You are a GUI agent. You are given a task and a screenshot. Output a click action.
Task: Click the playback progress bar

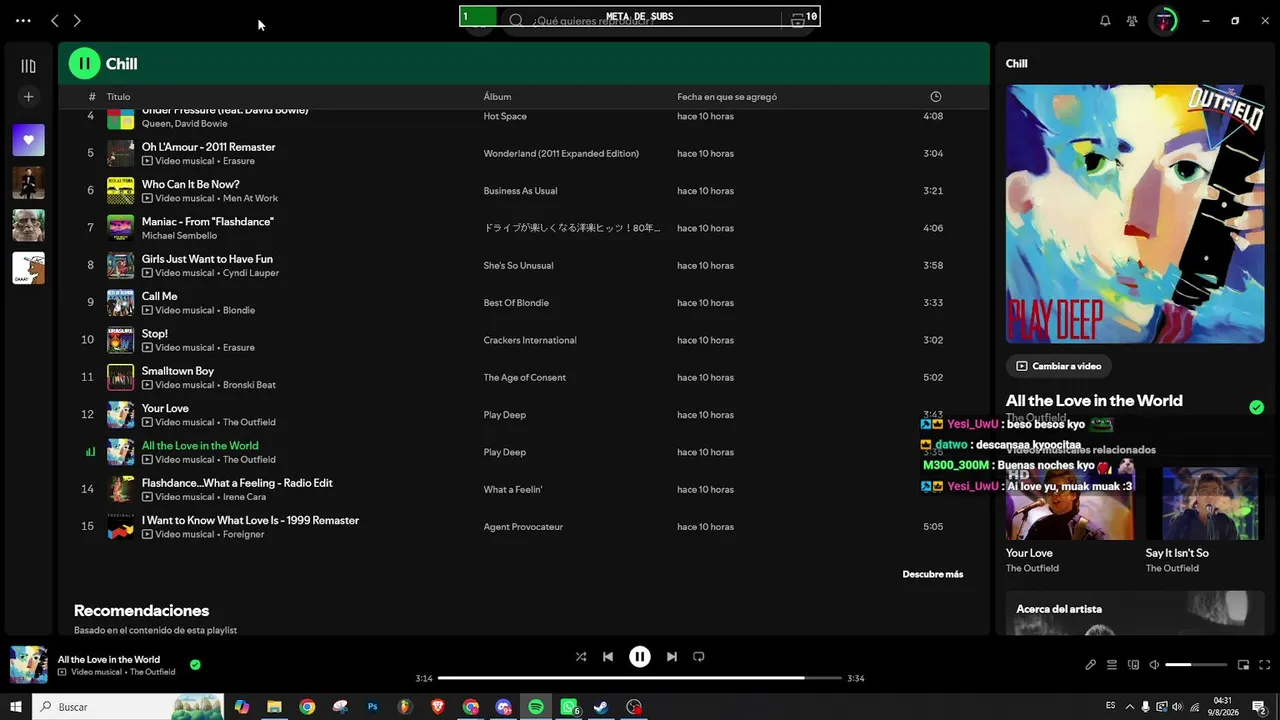tap(640, 678)
